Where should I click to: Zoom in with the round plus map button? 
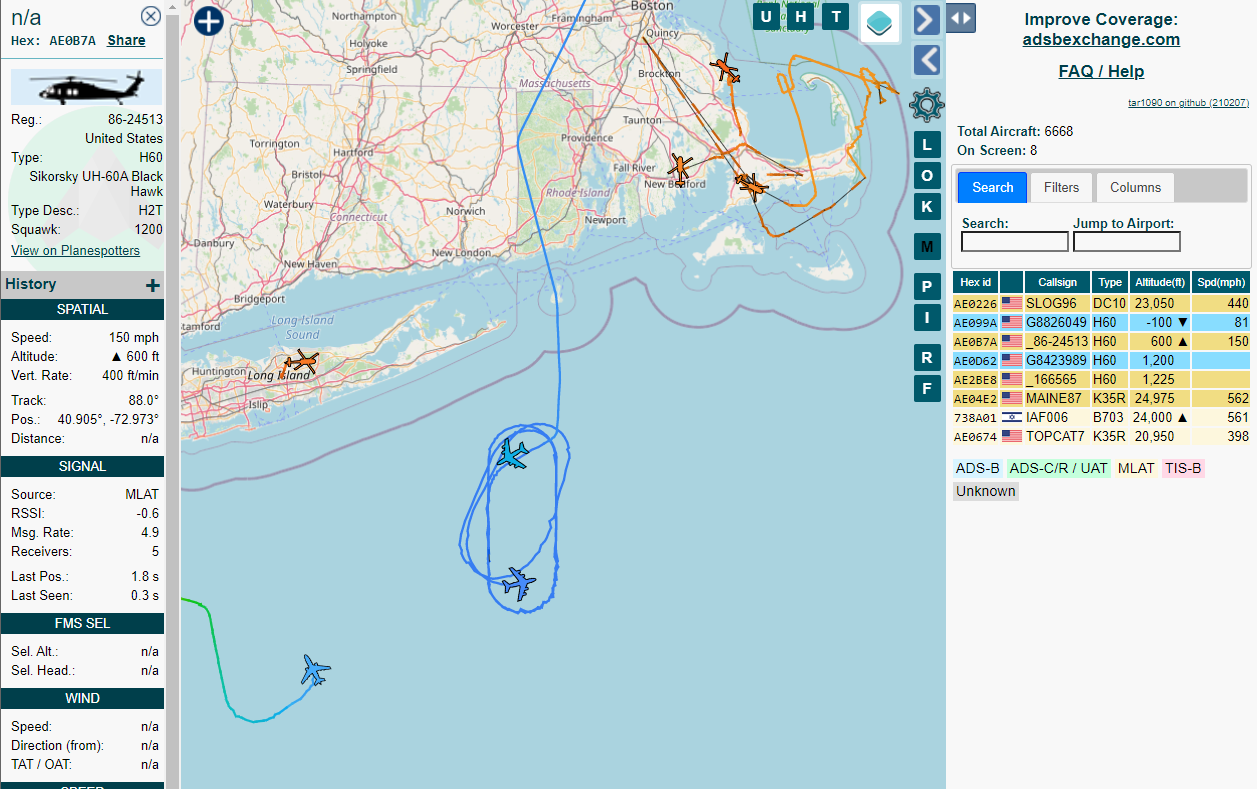point(208,20)
